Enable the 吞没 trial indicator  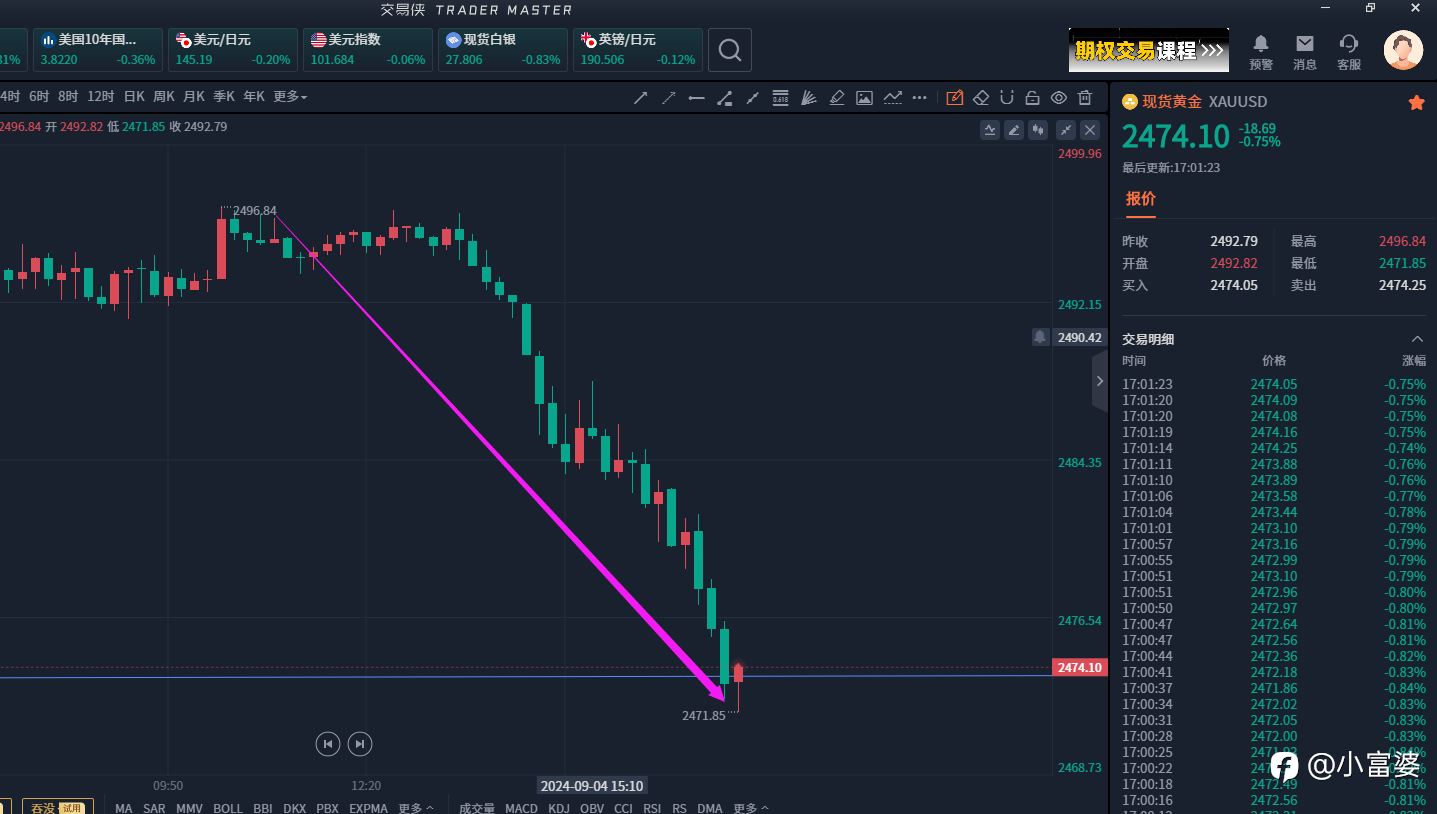point(57,807)
